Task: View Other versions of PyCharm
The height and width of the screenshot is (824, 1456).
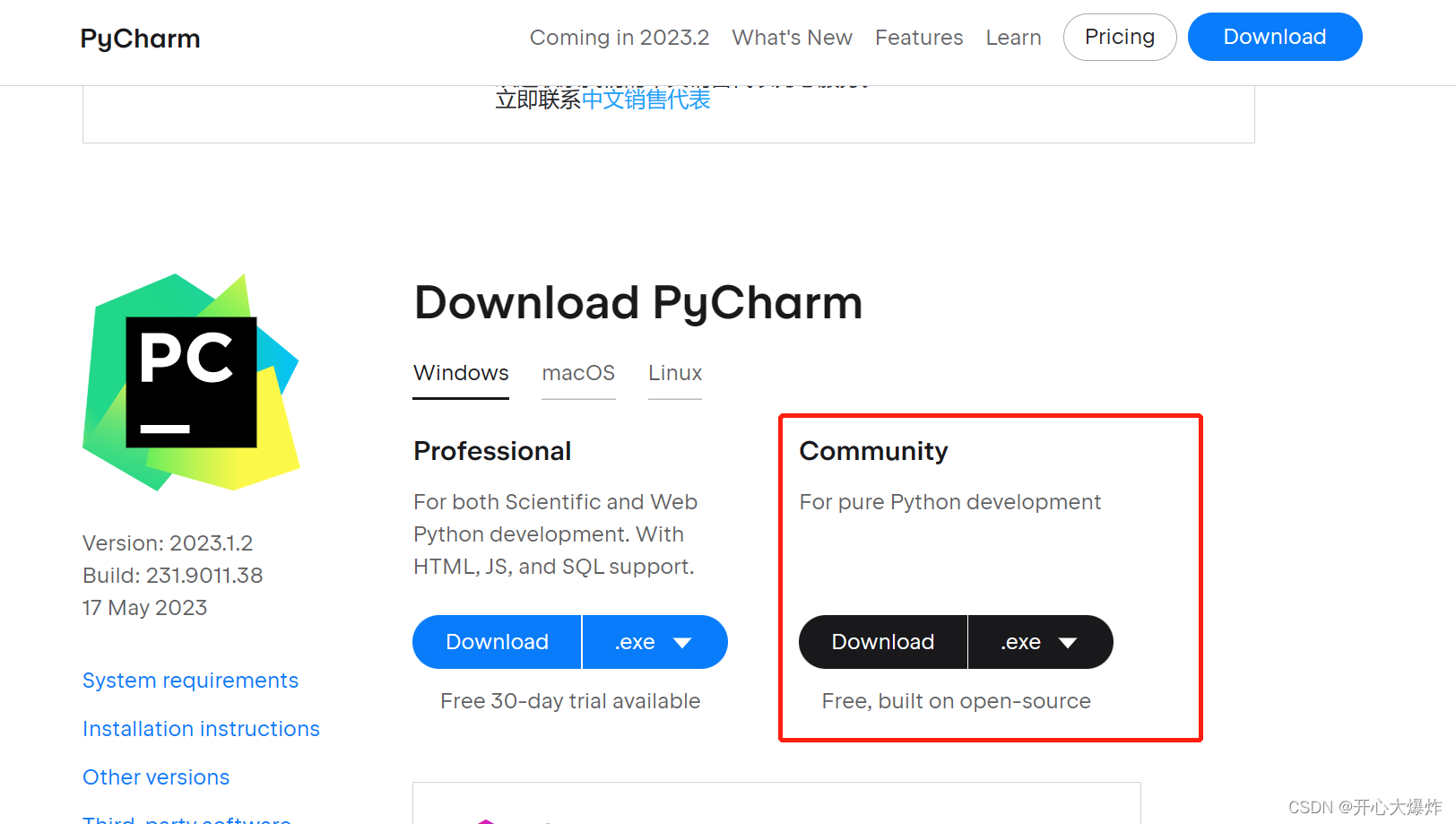Action: [x=156, y=777]
